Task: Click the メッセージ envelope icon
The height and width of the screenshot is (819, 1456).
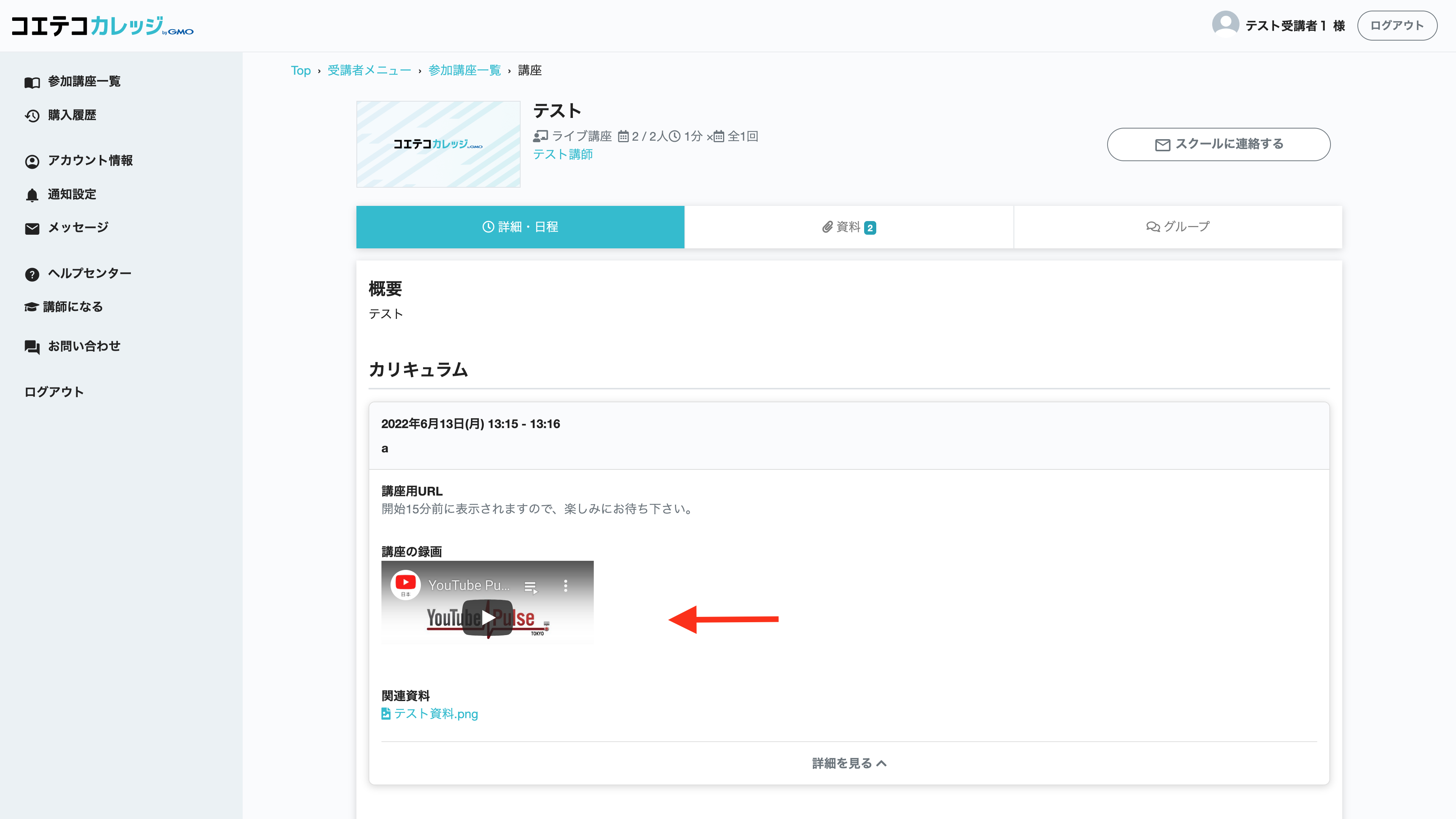Action: 32,228
